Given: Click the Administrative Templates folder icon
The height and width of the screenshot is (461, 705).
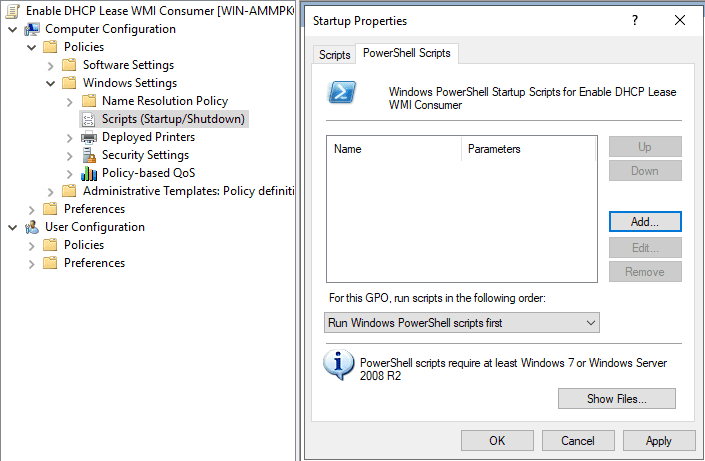Looking at the screenshot, I should tap(69, 191).
